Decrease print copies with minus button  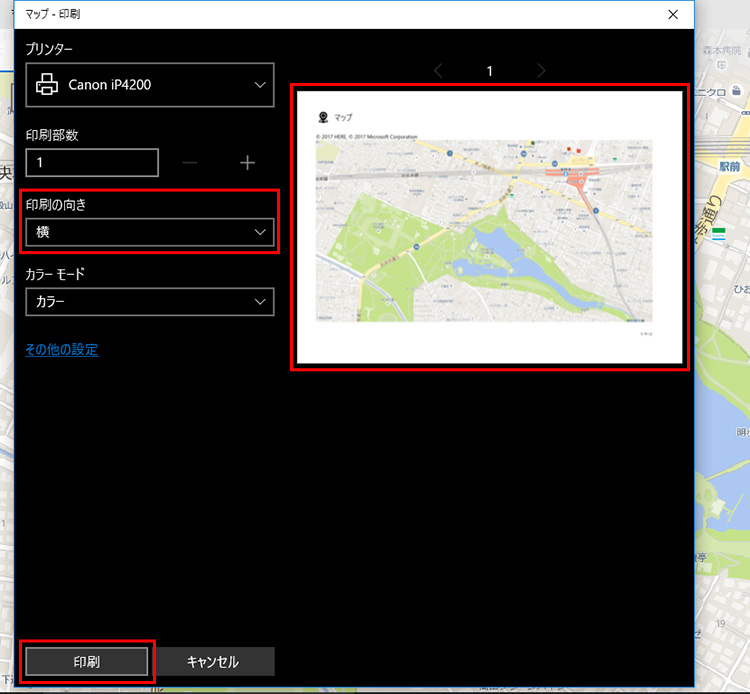[190, 163]
